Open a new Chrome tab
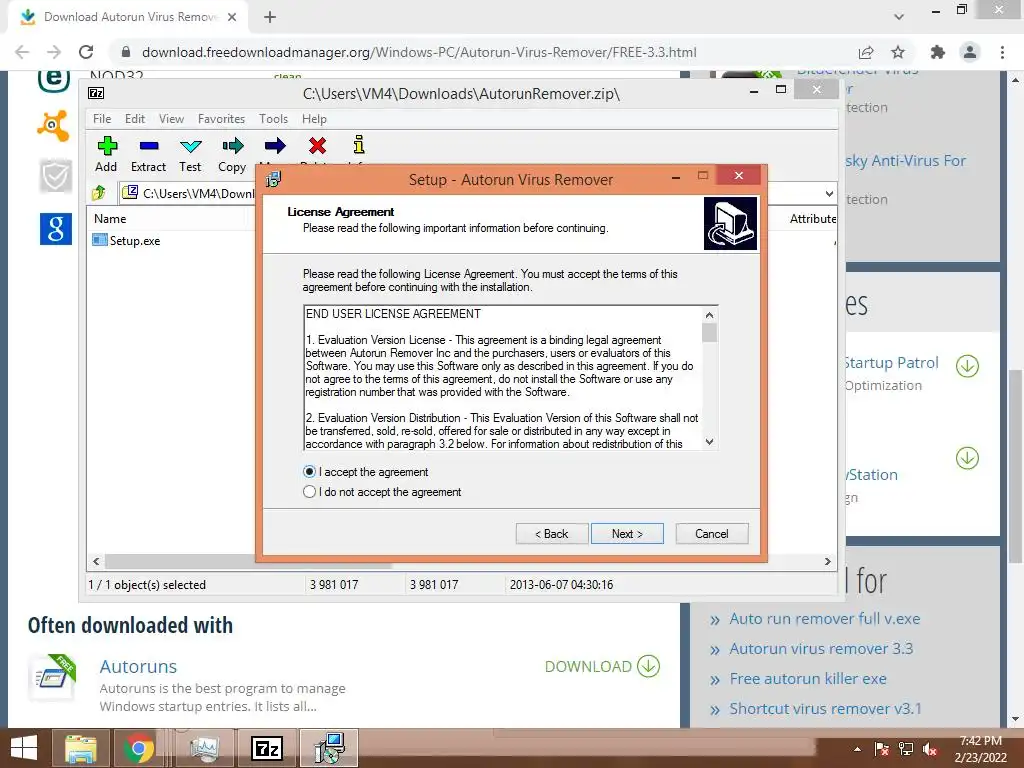The image size is (1024, 768). 270,17
